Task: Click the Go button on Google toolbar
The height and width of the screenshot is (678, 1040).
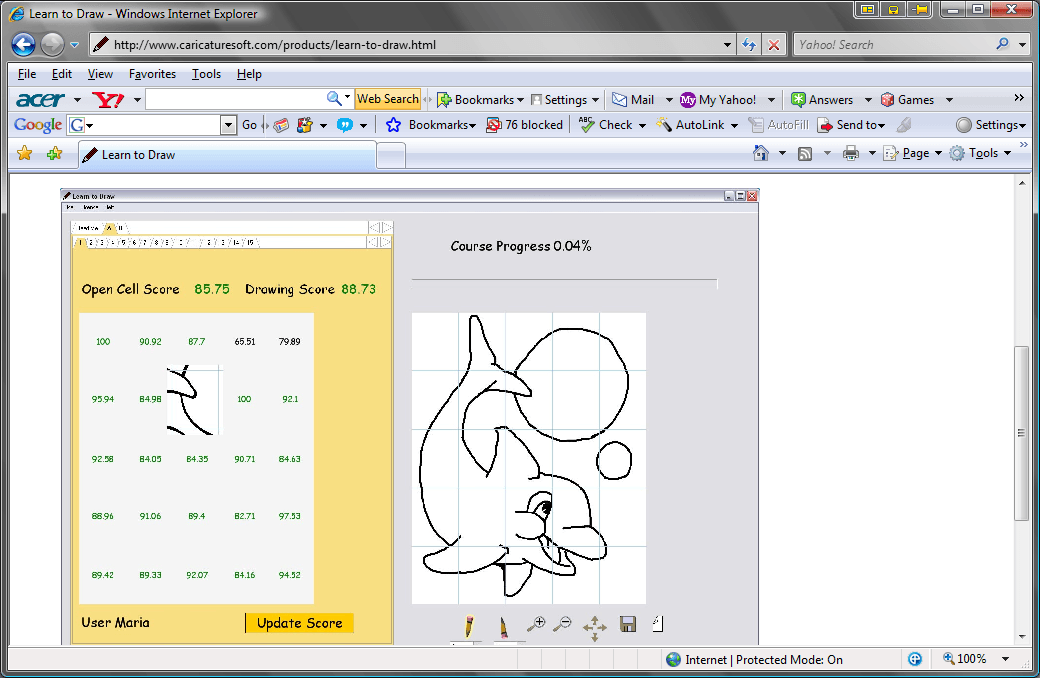Action: click(249, 125)
